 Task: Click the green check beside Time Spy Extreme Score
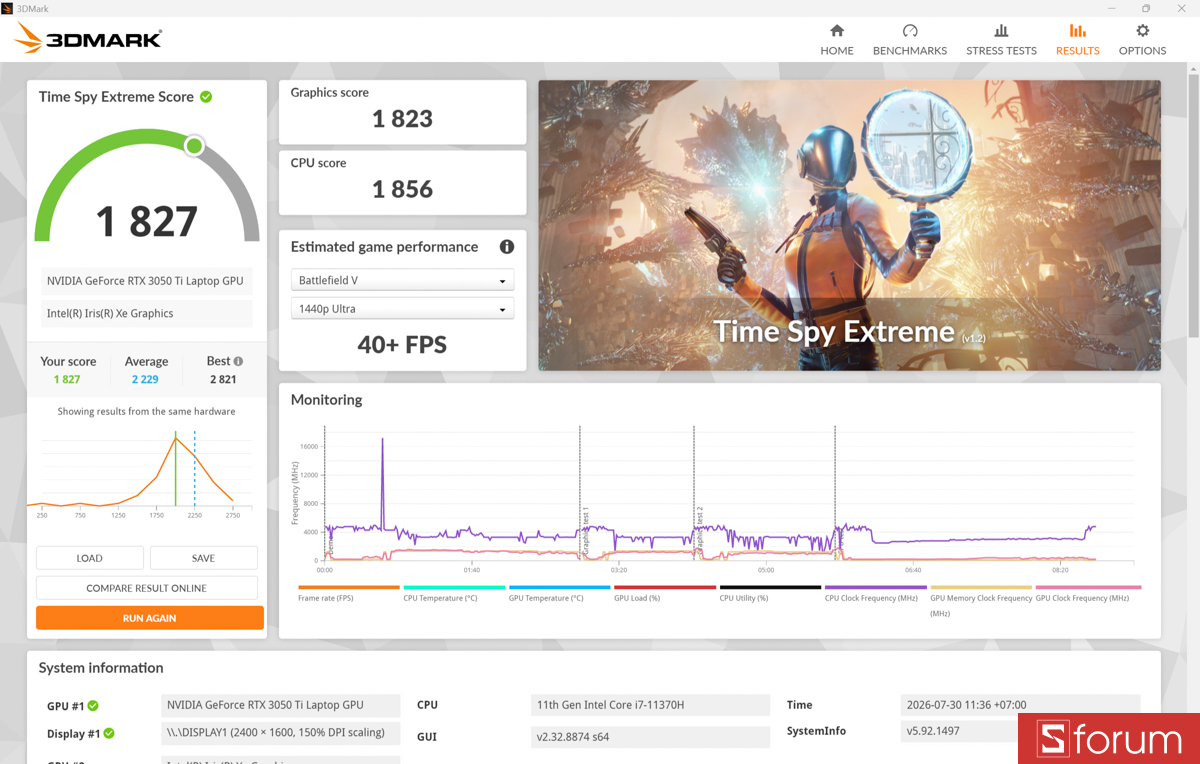(206, 97)
